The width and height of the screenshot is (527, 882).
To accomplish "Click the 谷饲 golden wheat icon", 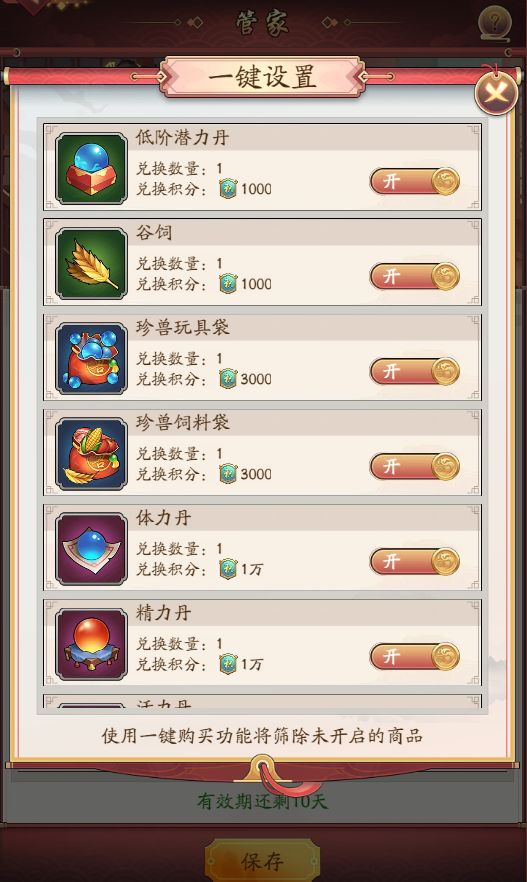I will pos(91,263).
